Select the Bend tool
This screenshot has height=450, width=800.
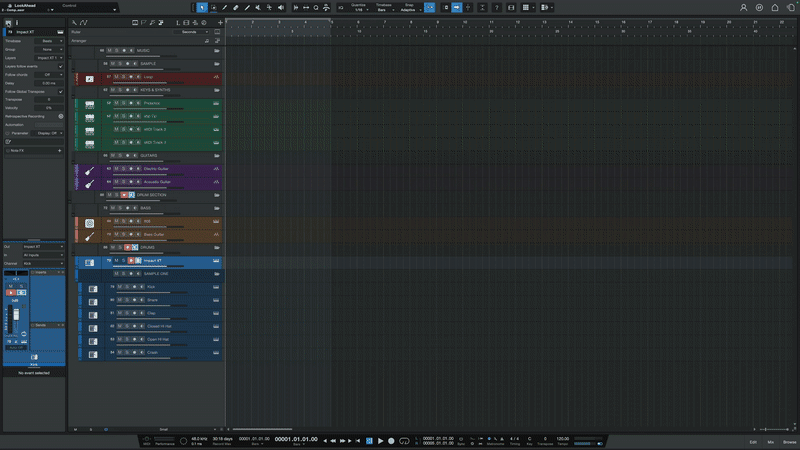(x=269, y=8)
